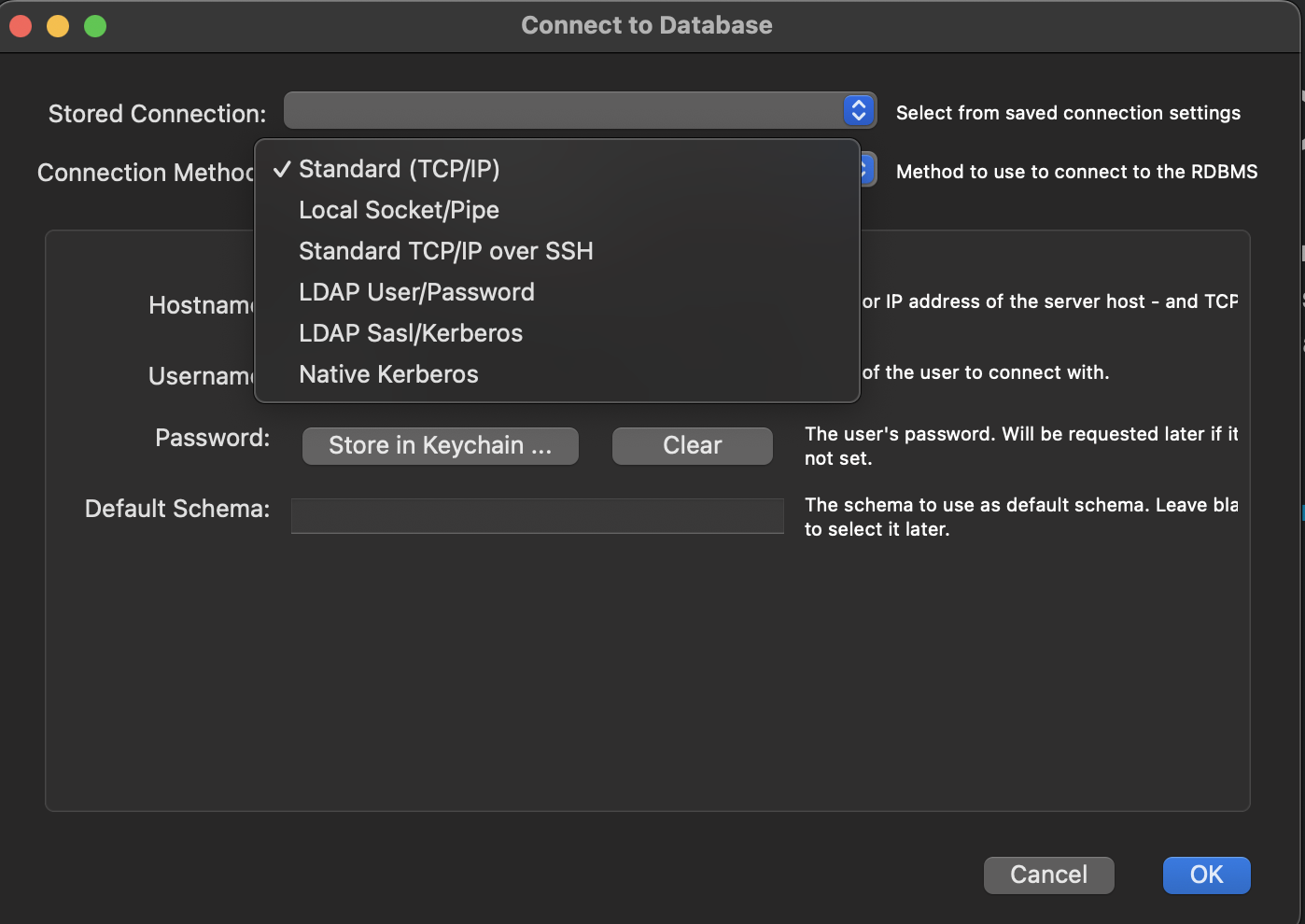This screenshot has height=924, width=1305.
Task: Click the blue arrows on Stored Connection
Action: 859,111
